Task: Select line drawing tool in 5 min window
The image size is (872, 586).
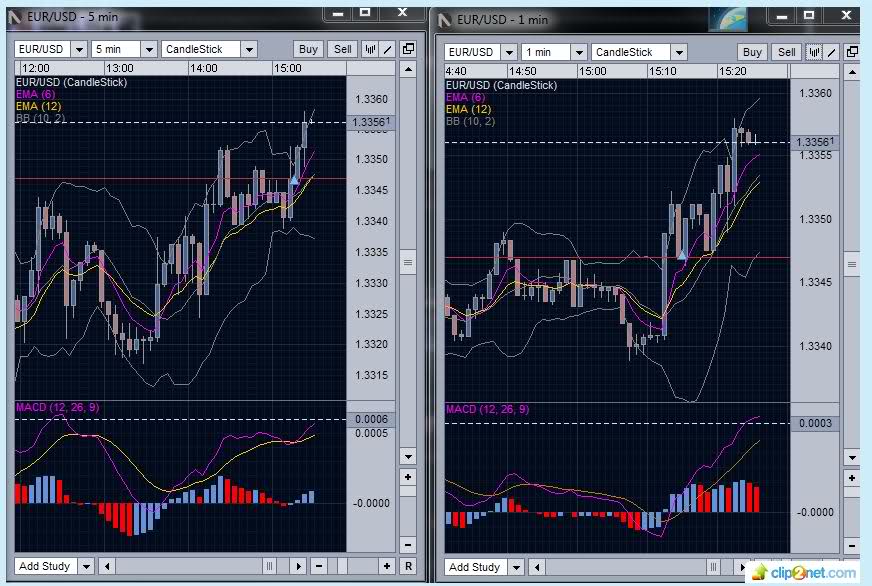Action: (388, 49)
